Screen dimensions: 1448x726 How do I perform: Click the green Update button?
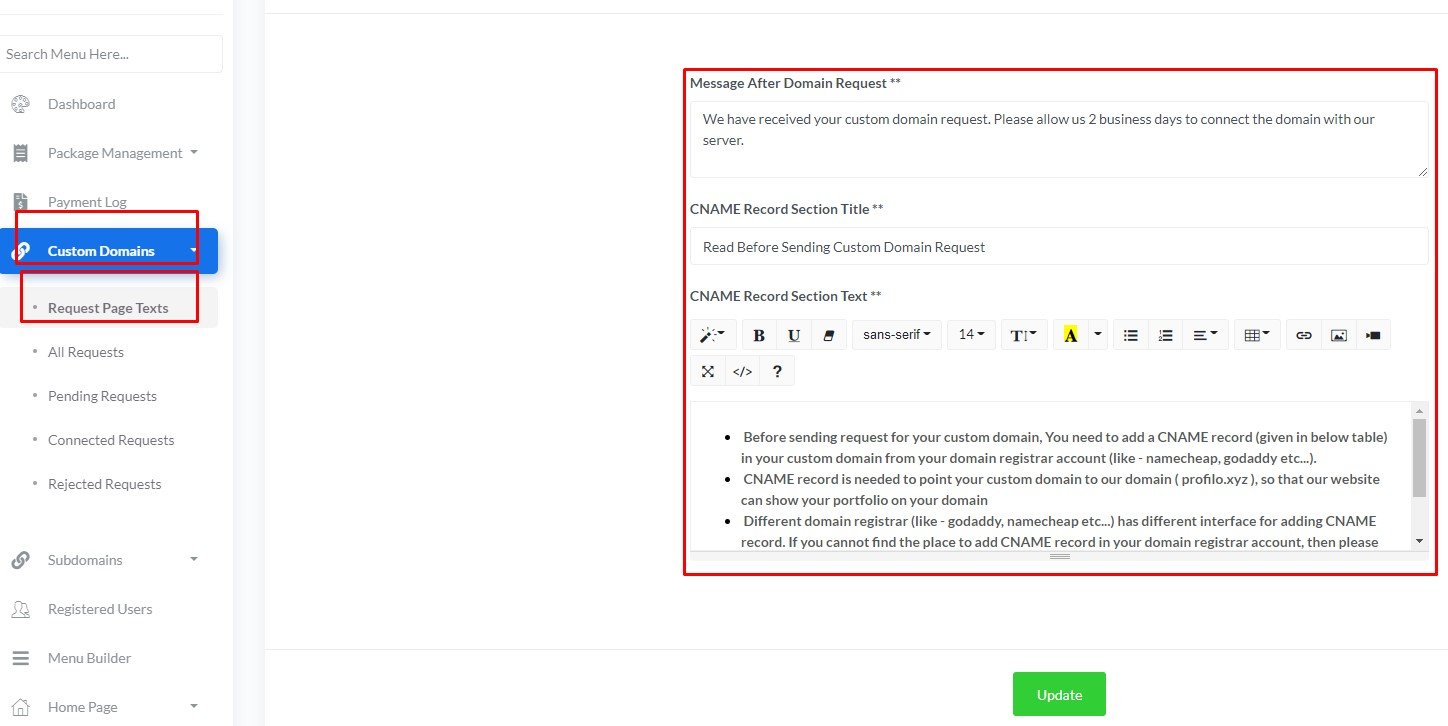[x=1059, y=694]
